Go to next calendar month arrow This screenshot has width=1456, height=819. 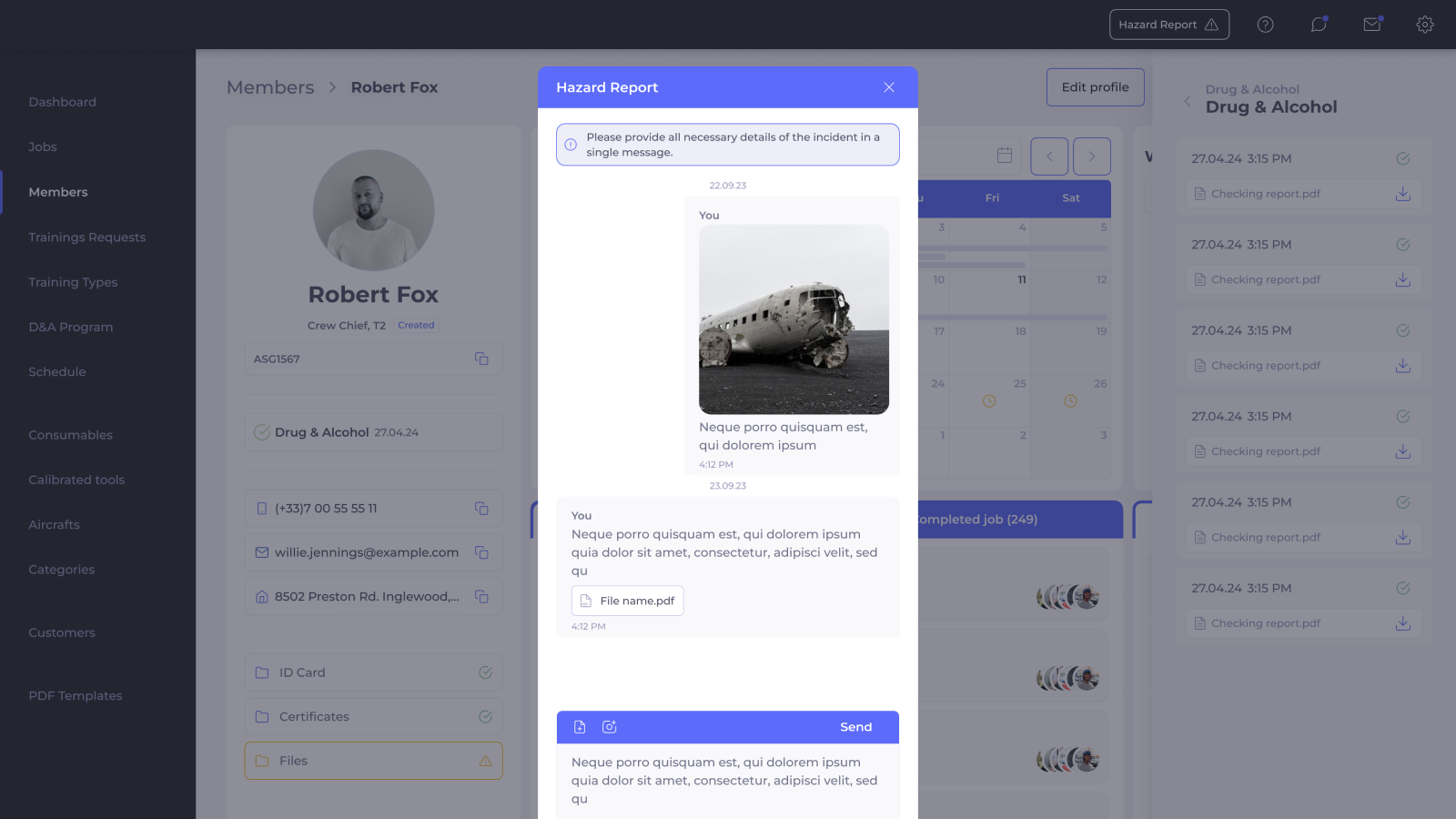1091,157
